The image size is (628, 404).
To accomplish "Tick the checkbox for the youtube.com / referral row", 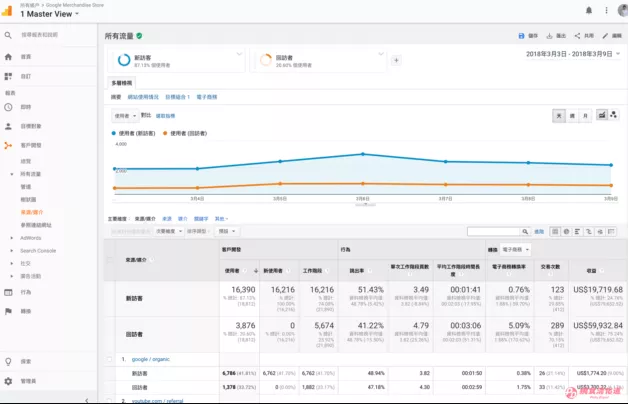I will click(x=109, y=400).
